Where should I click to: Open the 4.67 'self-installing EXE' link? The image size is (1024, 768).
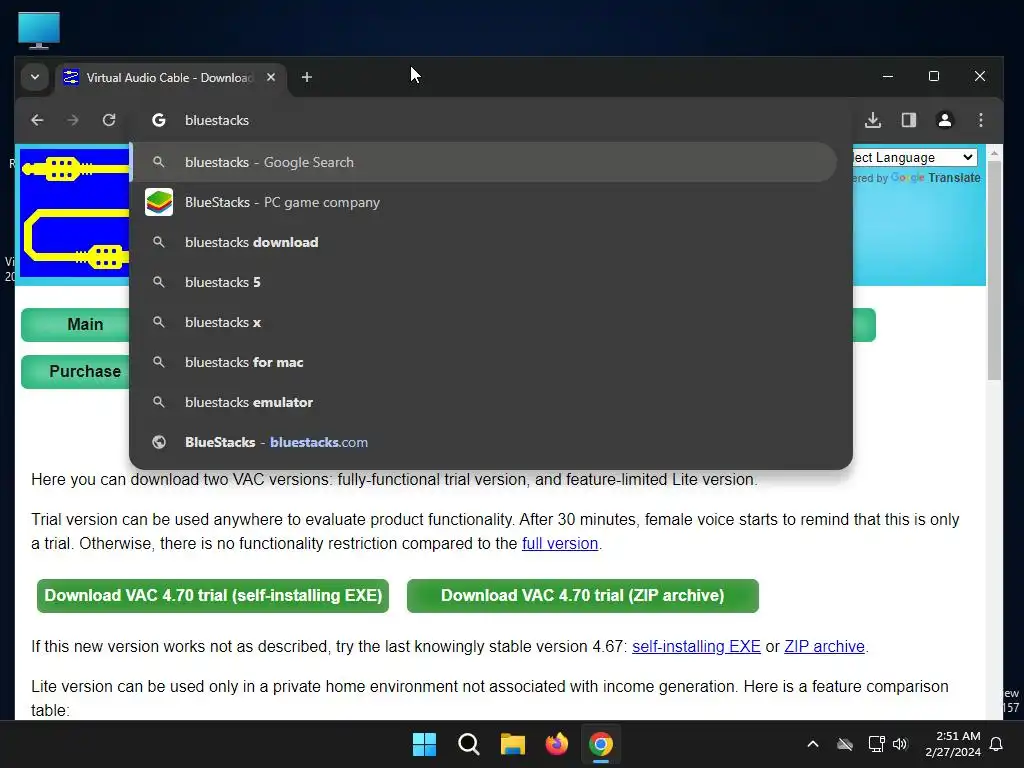(x=696, y=647)
